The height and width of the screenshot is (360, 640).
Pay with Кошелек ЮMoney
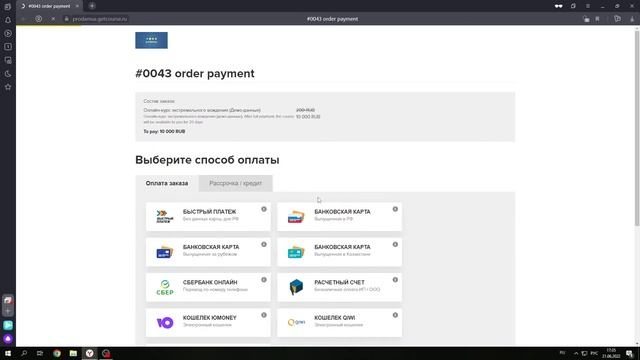[x=208, y=322]
